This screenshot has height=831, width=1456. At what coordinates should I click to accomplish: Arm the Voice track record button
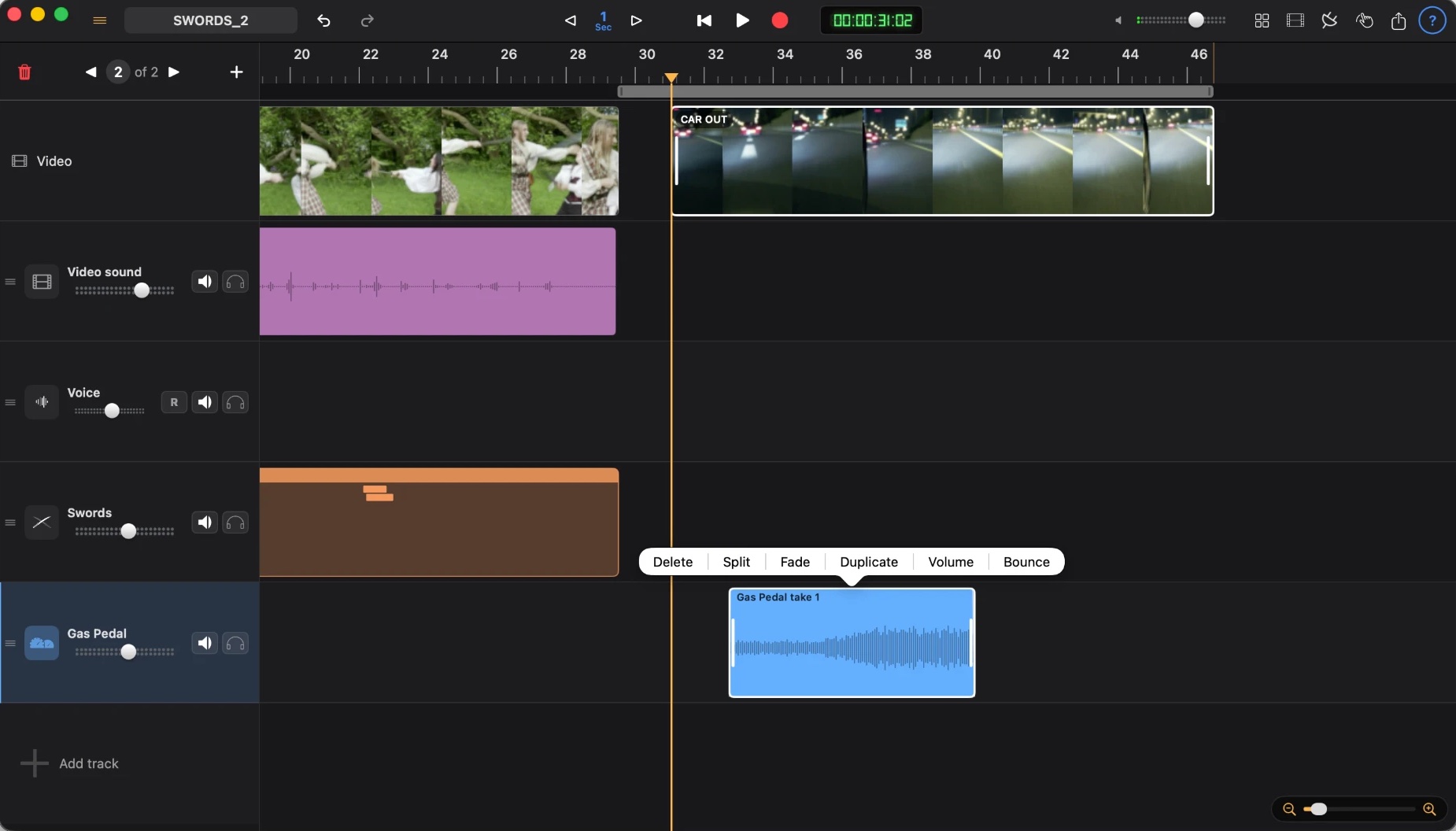[x=174, y=402]
